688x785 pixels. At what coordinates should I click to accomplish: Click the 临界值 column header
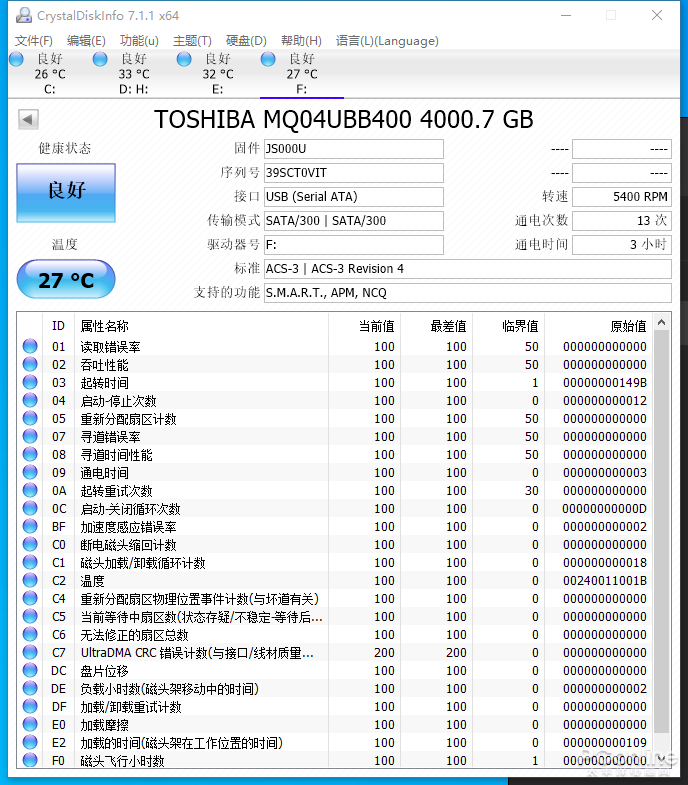(x=509, y=326)
